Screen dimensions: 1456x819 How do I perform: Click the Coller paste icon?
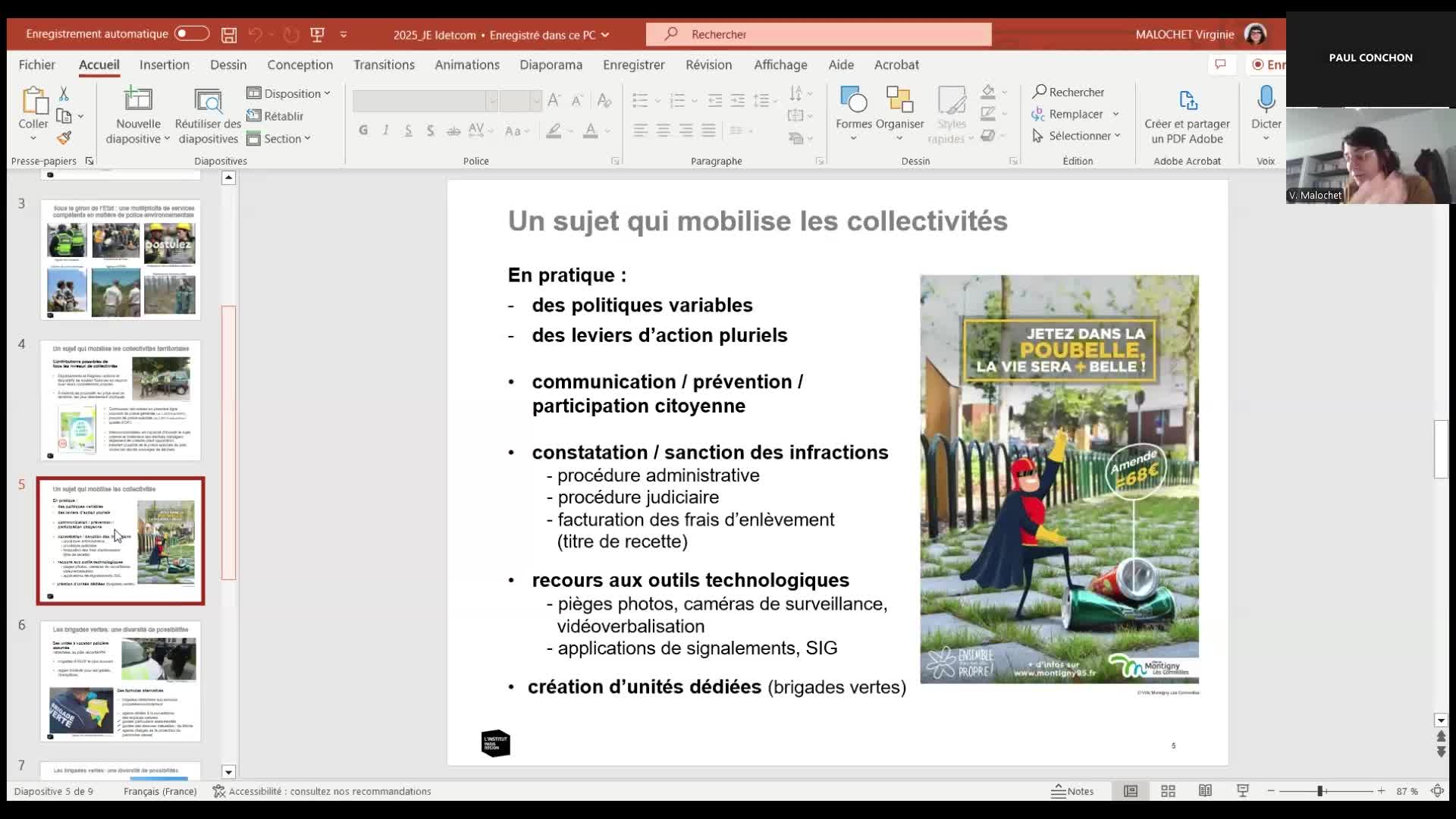pyautogui.click(x=33, y=101)
